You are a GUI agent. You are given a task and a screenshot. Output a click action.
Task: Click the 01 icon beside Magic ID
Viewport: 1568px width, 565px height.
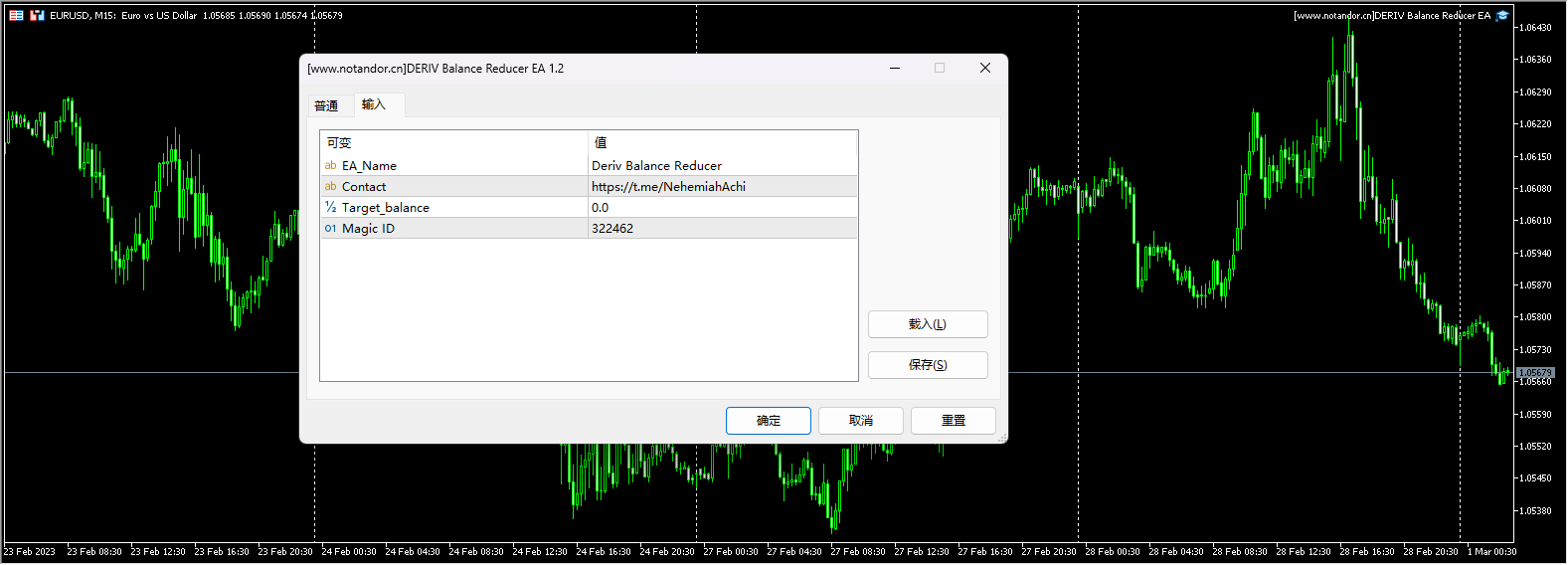coord(330,229)
